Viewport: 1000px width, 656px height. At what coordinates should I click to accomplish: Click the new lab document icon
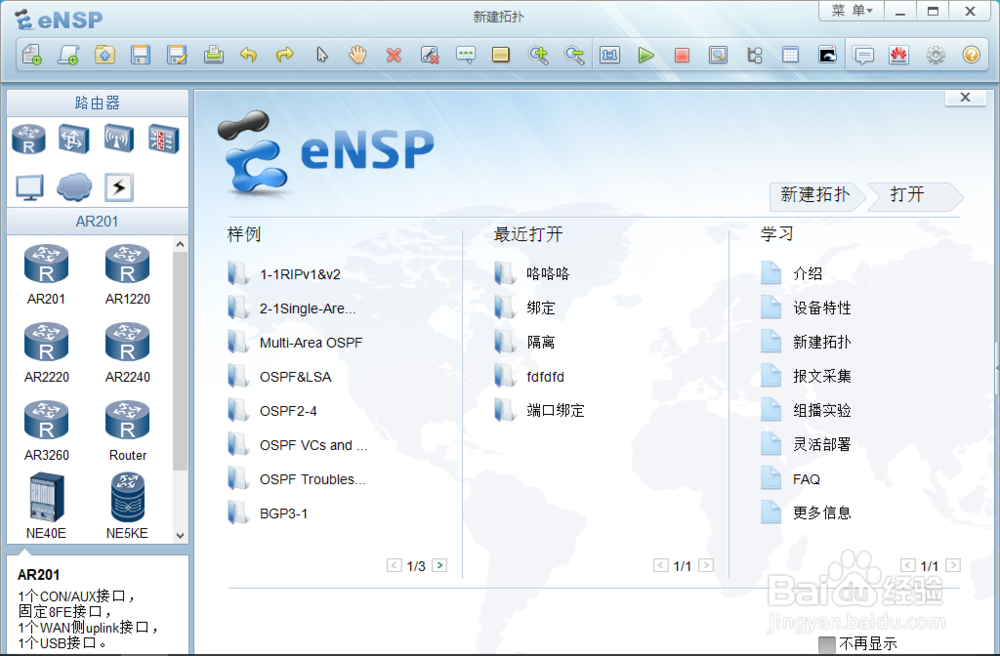pos(68,55)
